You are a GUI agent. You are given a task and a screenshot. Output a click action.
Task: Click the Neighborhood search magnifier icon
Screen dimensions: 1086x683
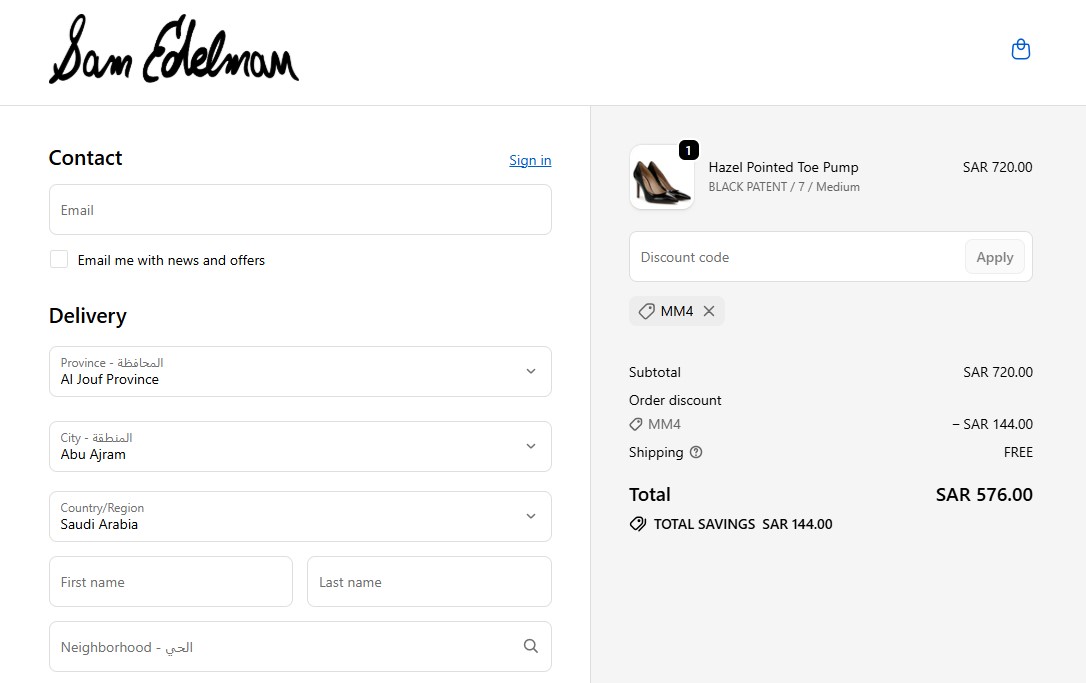coord(531,646)
